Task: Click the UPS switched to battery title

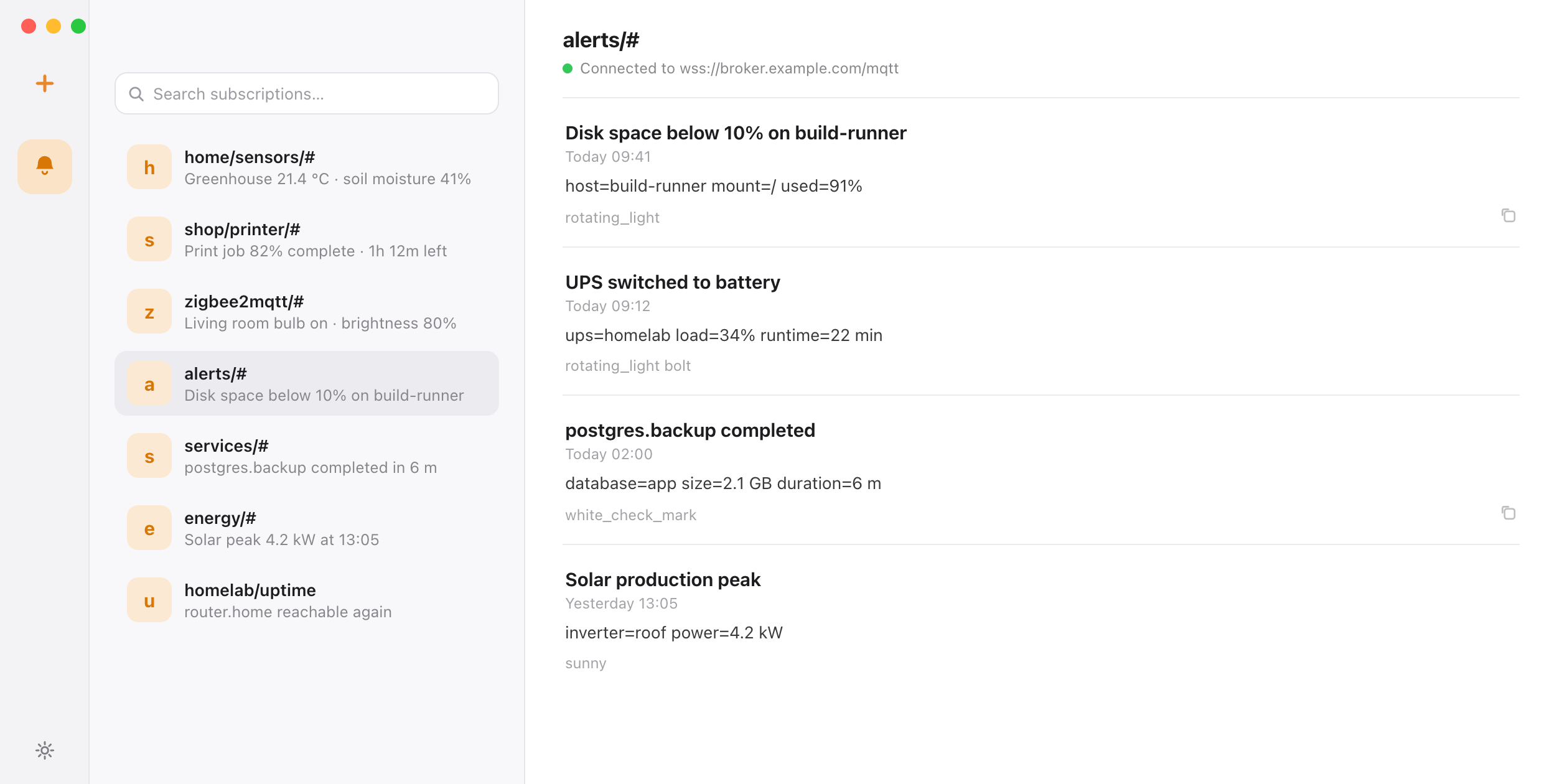Action: tap(672, 282)
